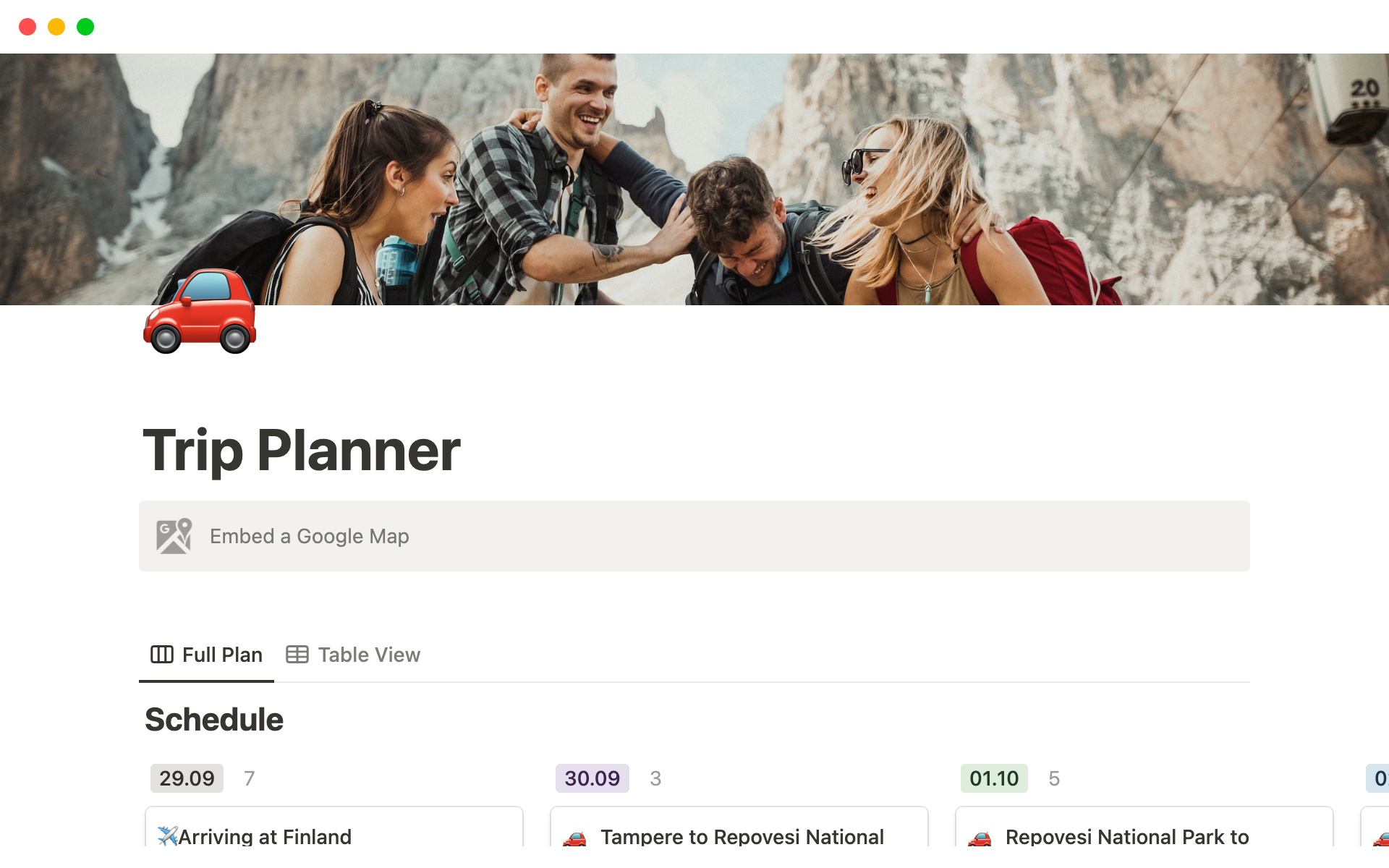Click the yellow minimize window button

(x=56, y=27)
